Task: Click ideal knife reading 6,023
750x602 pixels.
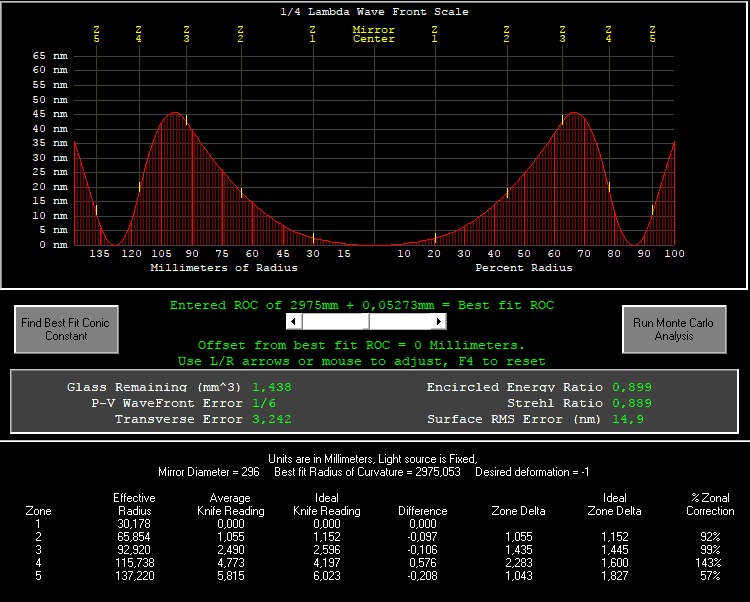Action: [x=327, y=576]
